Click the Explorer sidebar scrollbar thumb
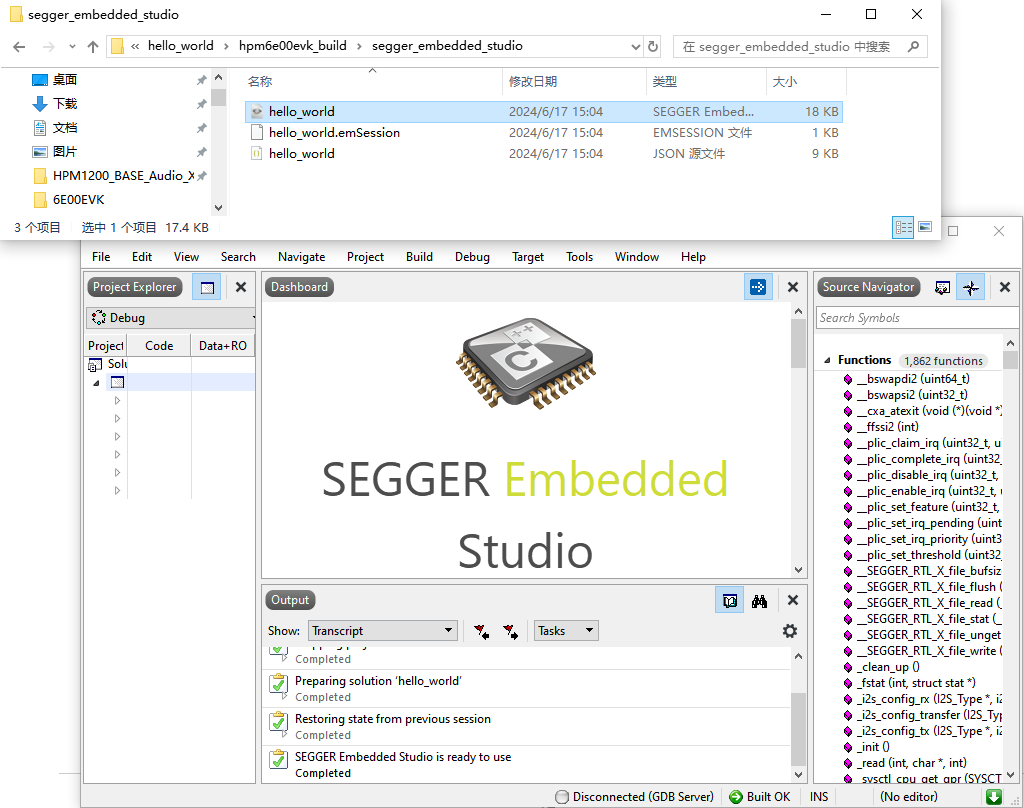 (x=219, y=98)
